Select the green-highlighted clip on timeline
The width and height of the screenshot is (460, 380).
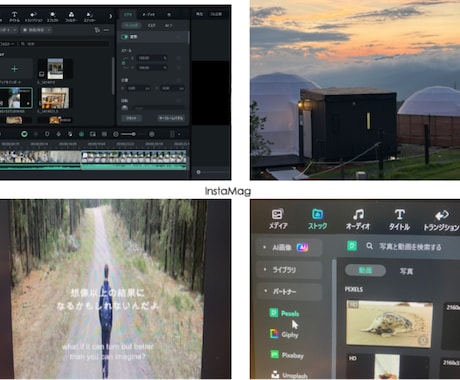(x=133, y=160)
